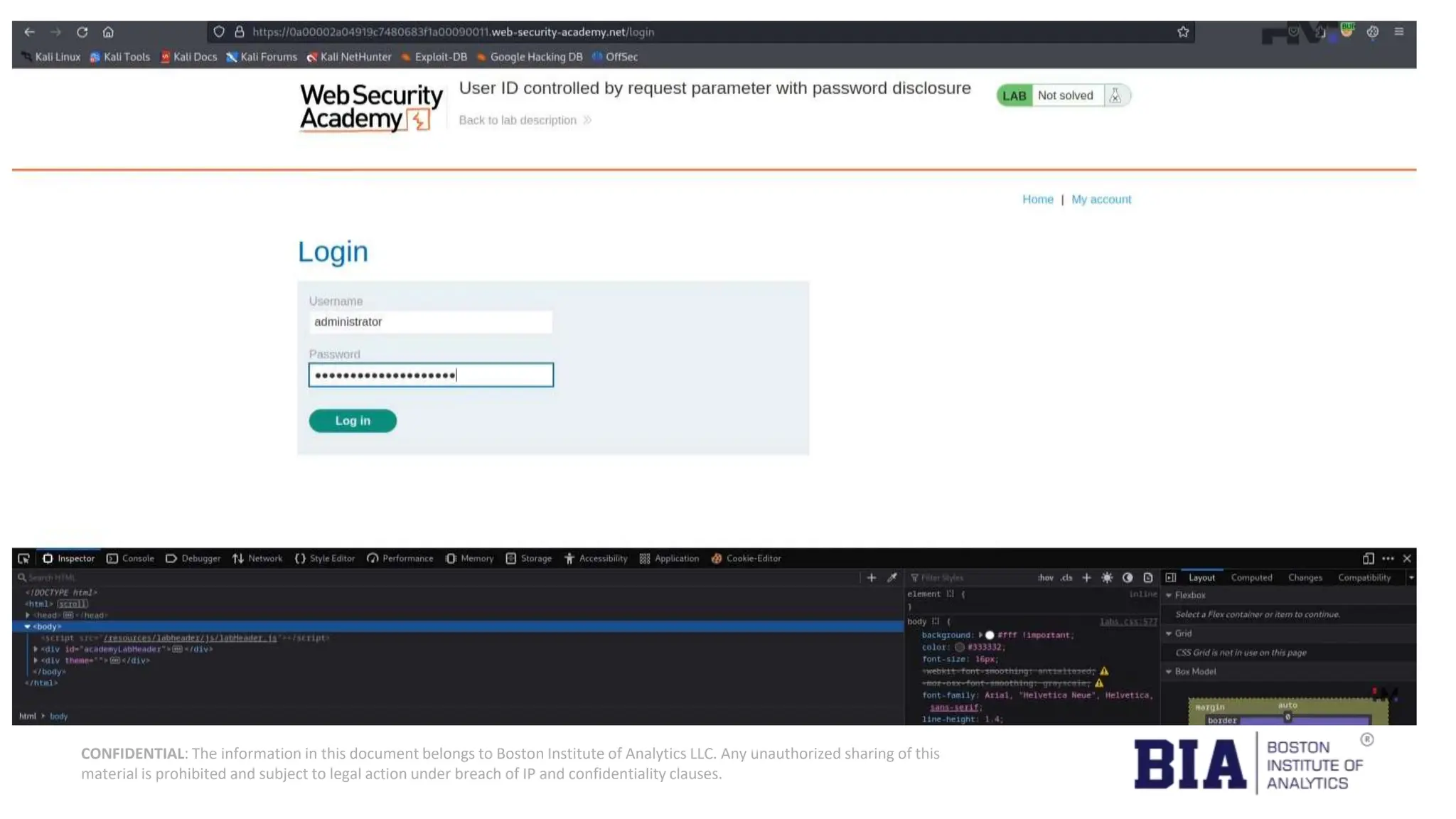Expand the academyLabHeader div node

point(36,649)
